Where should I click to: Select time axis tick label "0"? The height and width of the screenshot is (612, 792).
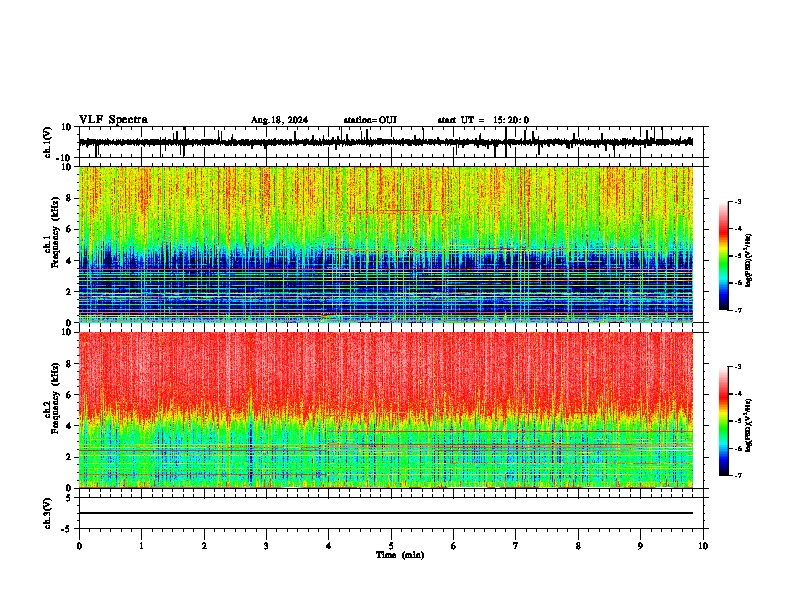click(x=79, y=546)
